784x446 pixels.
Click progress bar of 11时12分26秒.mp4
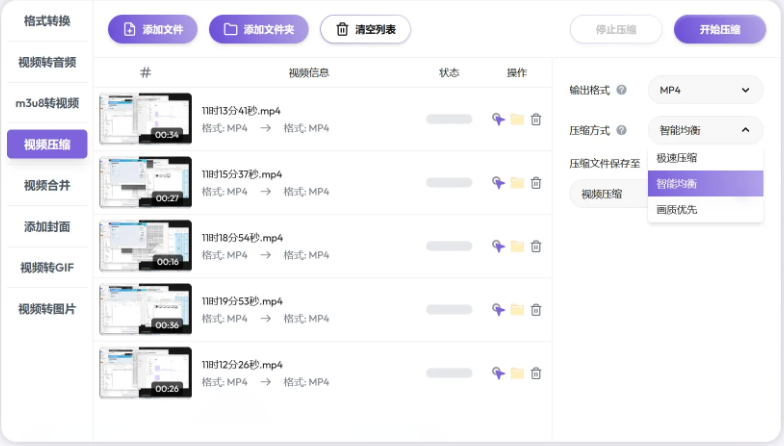(449, 373)
